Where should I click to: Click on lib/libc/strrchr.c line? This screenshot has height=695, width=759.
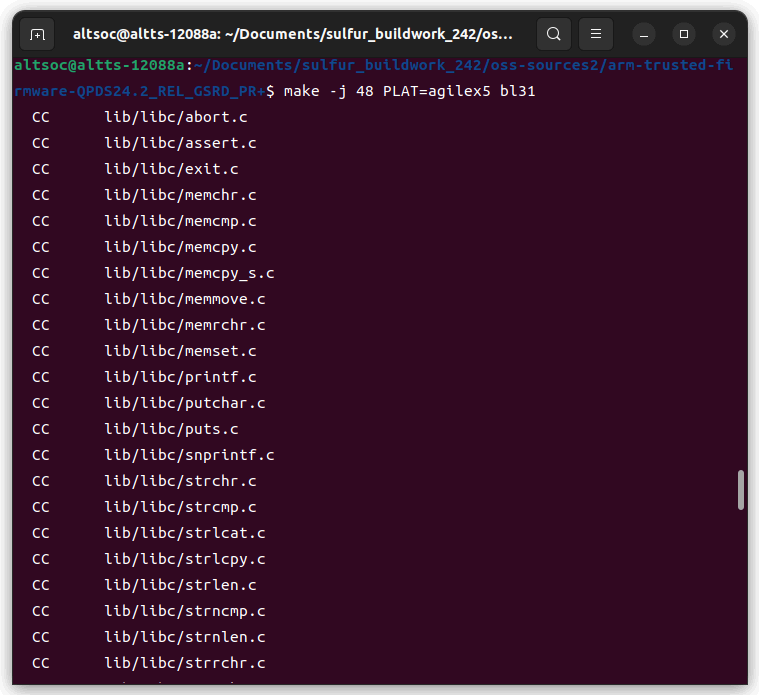184,663
